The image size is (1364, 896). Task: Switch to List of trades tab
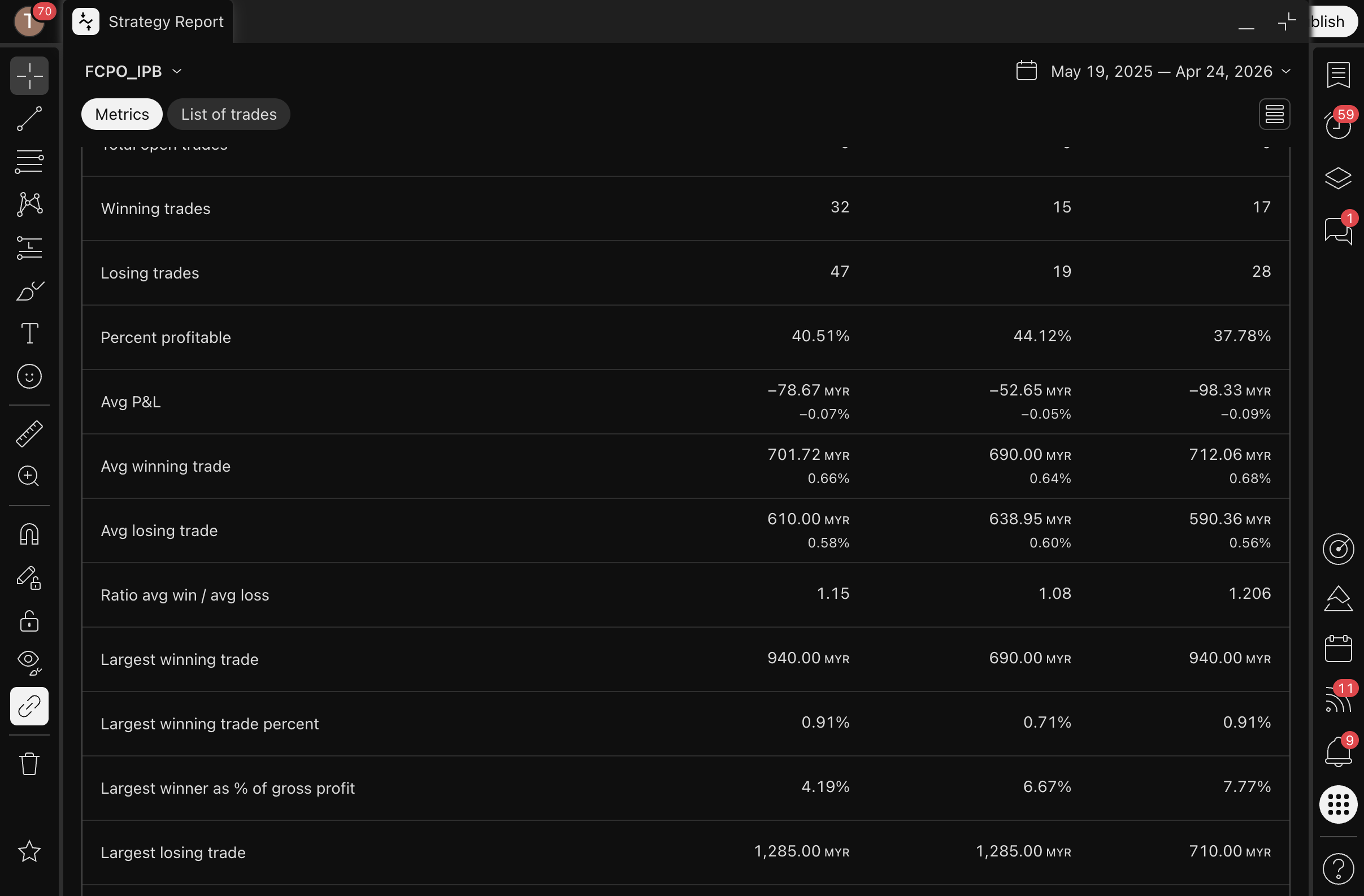229,115
